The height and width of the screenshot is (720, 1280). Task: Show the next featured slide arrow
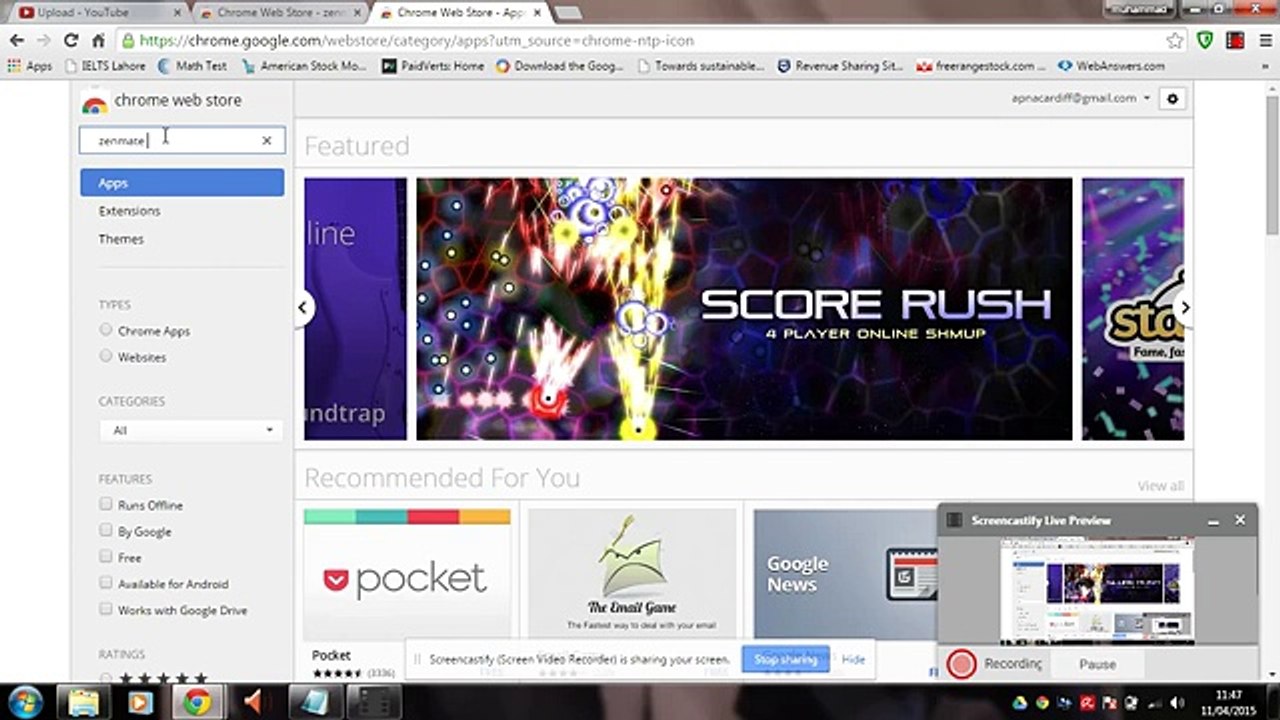[1185, 308]
